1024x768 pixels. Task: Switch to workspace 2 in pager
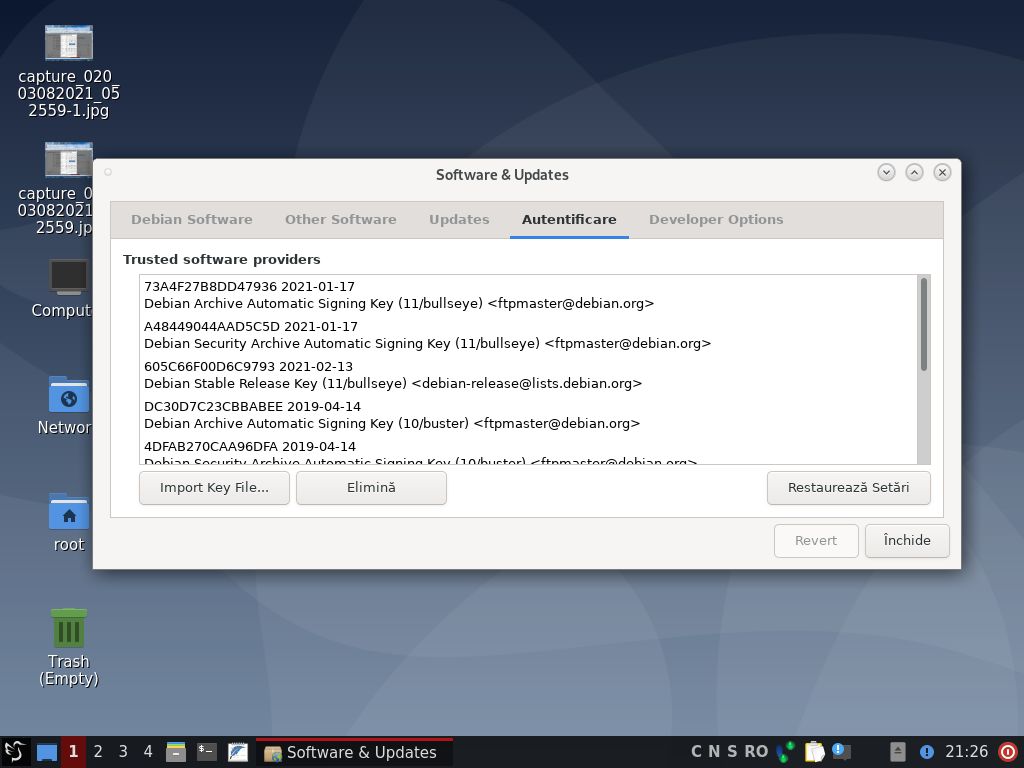pos(98,752)
